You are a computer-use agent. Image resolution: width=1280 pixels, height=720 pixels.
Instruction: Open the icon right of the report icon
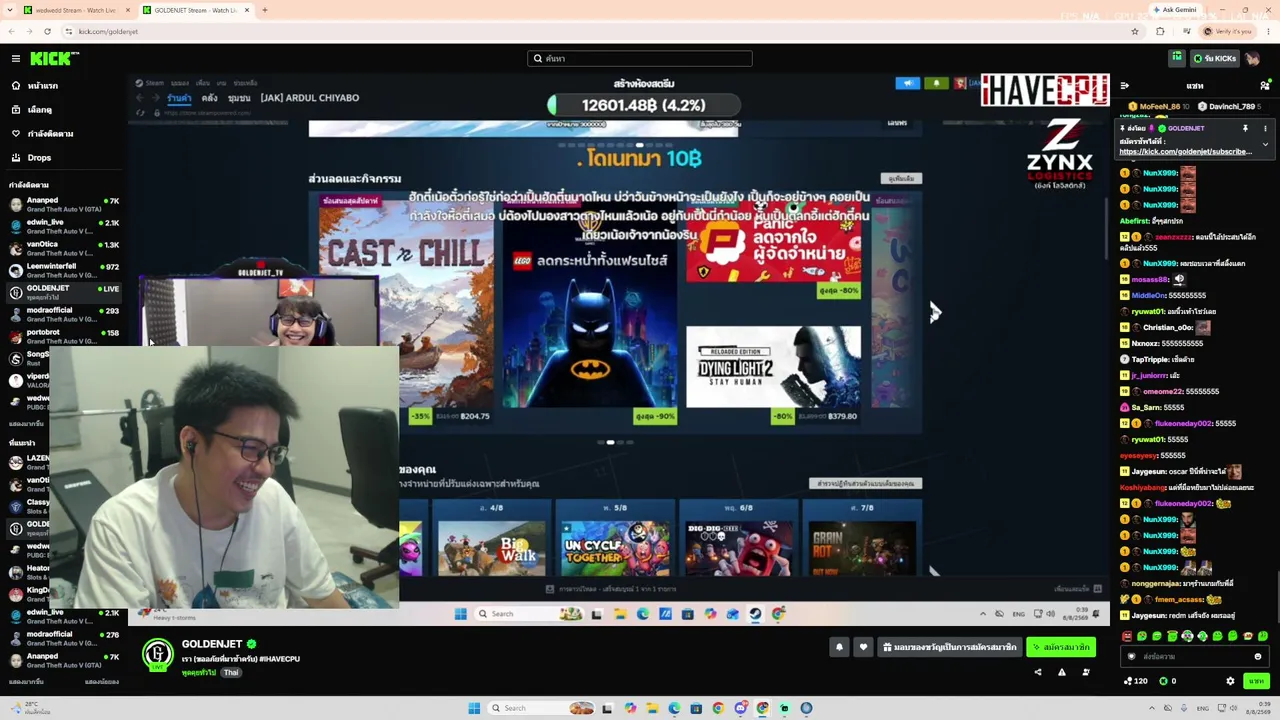coord(1086,672)
